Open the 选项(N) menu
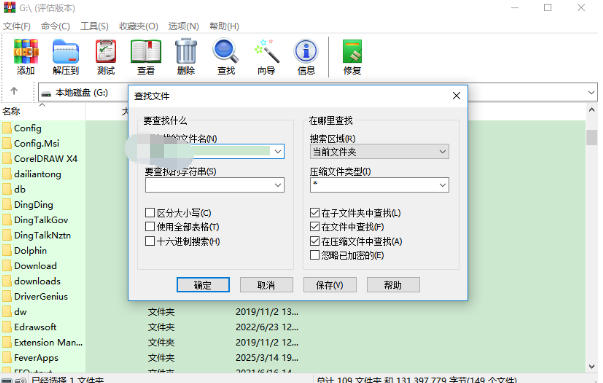The height and width of the screenshot is (383, 603). [x=183, y=26]
